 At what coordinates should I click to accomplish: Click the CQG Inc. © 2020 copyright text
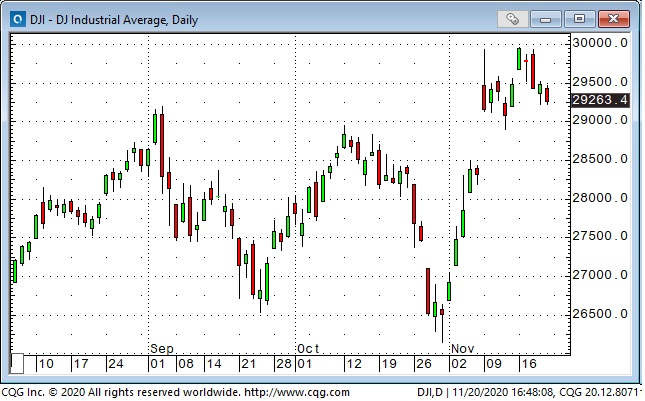[44, 392]
